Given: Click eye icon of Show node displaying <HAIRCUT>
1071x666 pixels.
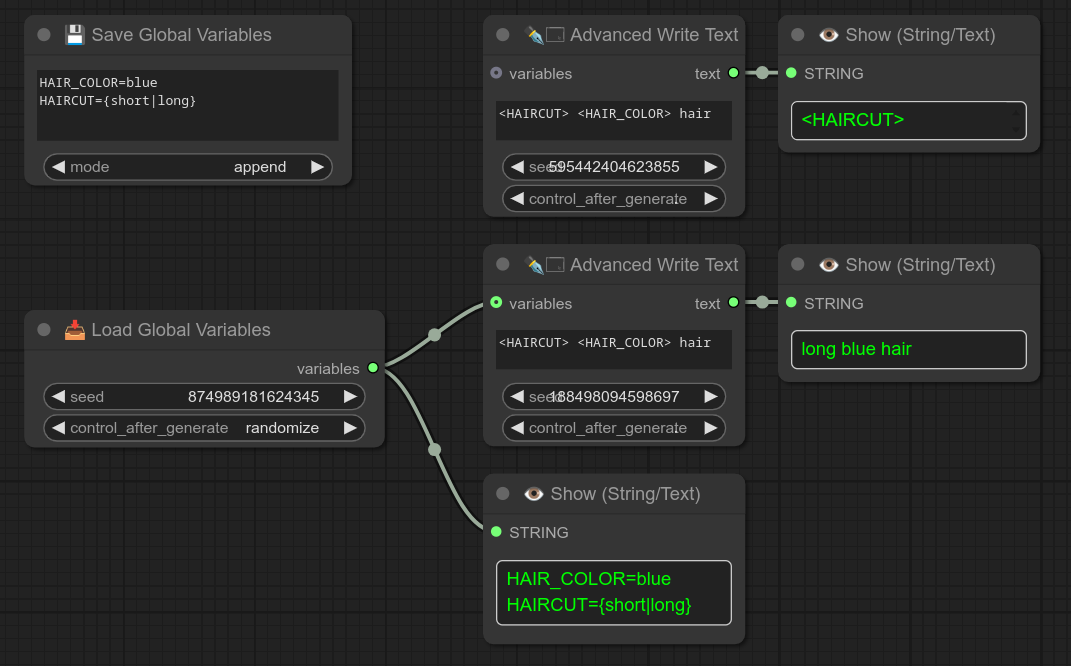Looking at the screenshot, I should 829,35.
